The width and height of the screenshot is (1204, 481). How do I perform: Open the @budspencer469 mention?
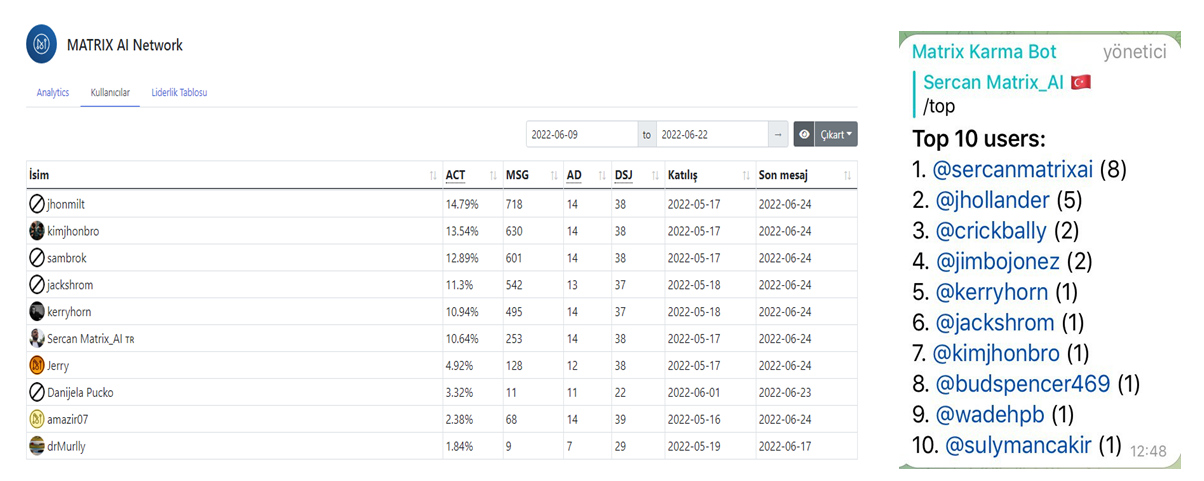click(1023, 383)
